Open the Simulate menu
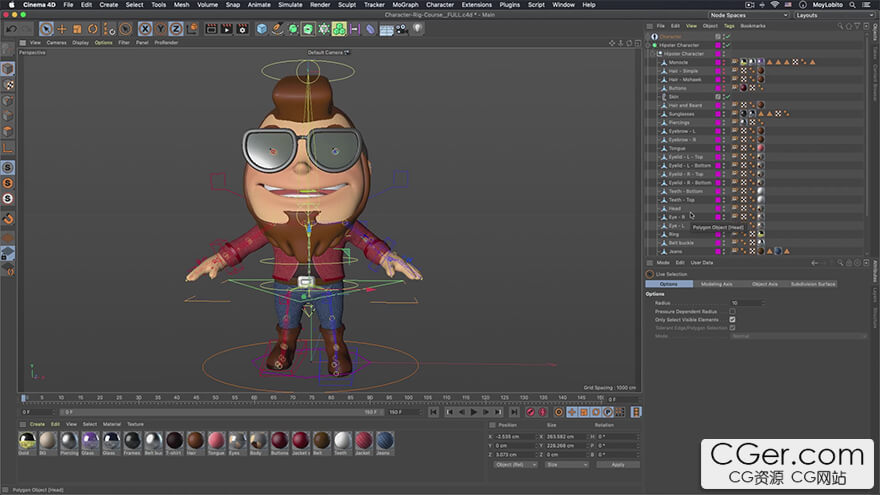Screen dimensions: 880x495 [290, 4]
